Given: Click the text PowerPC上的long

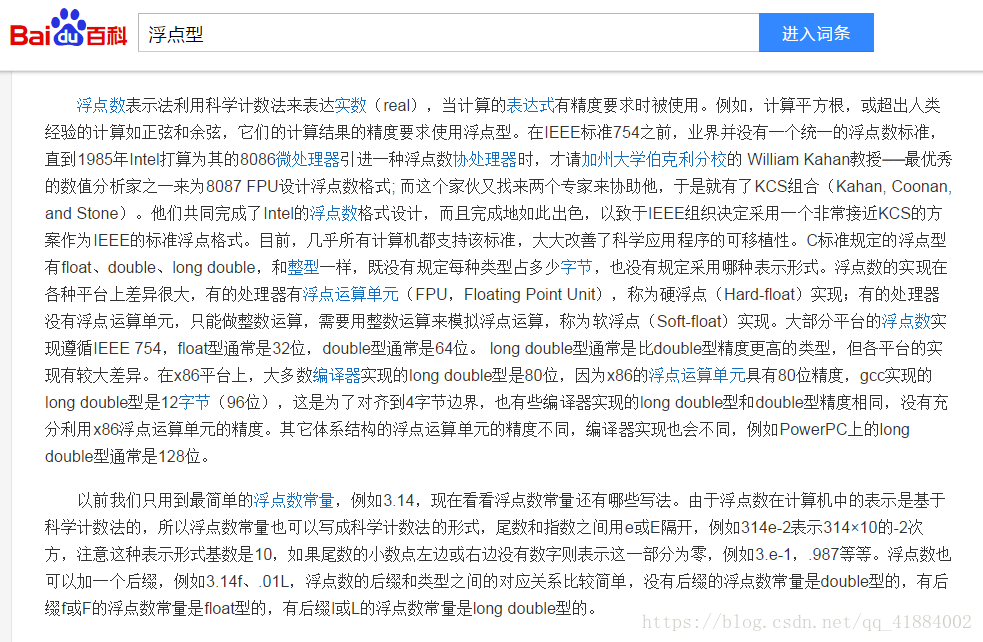Looking at the screenshot, I should pos(844,429).
